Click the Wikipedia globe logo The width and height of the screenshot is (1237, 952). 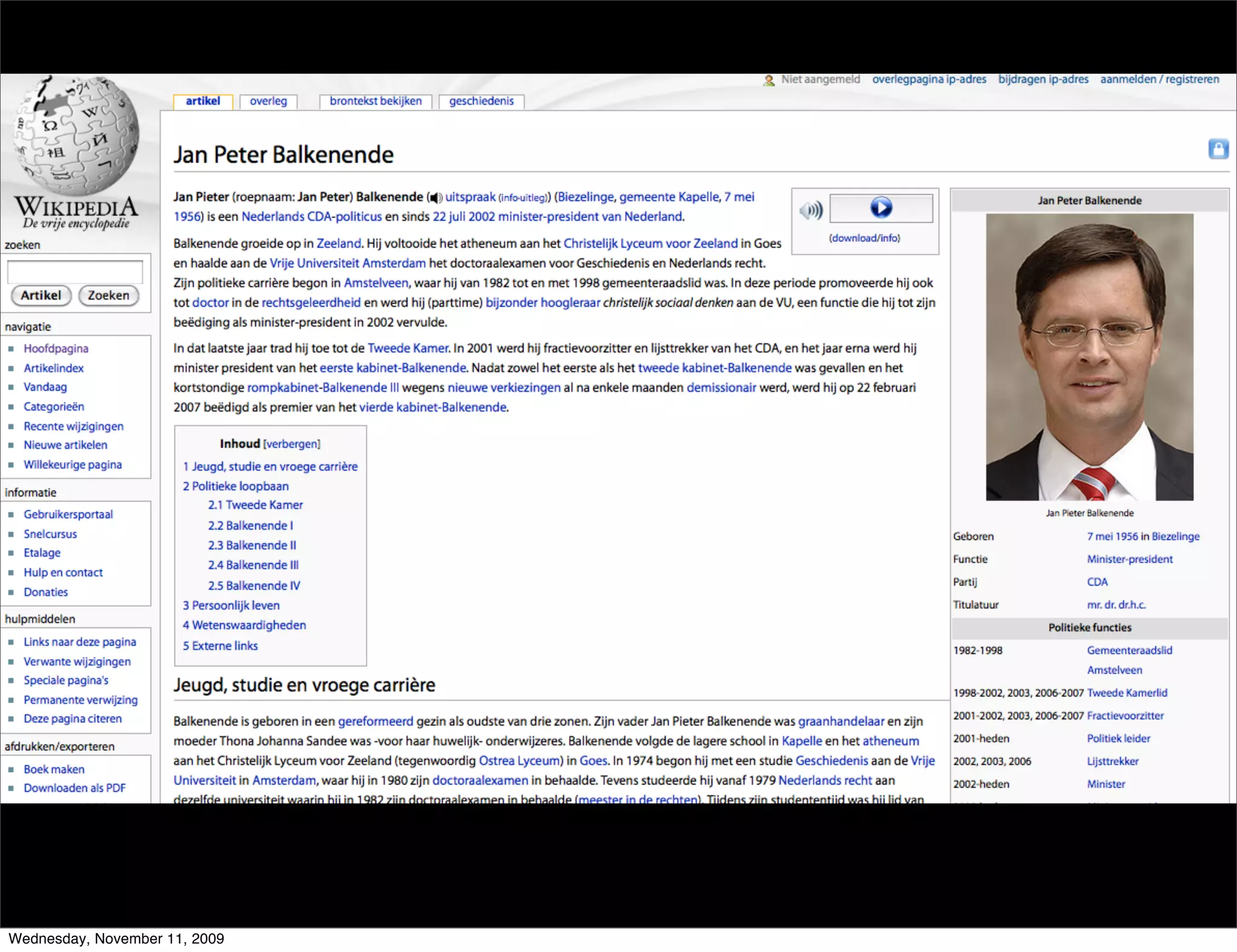(77, 136)
